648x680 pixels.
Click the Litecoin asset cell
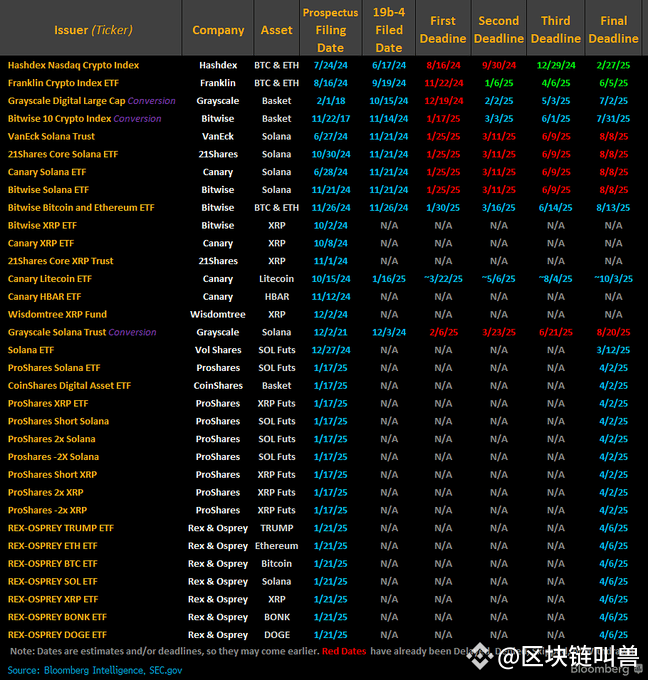click(x=277, y=279)
